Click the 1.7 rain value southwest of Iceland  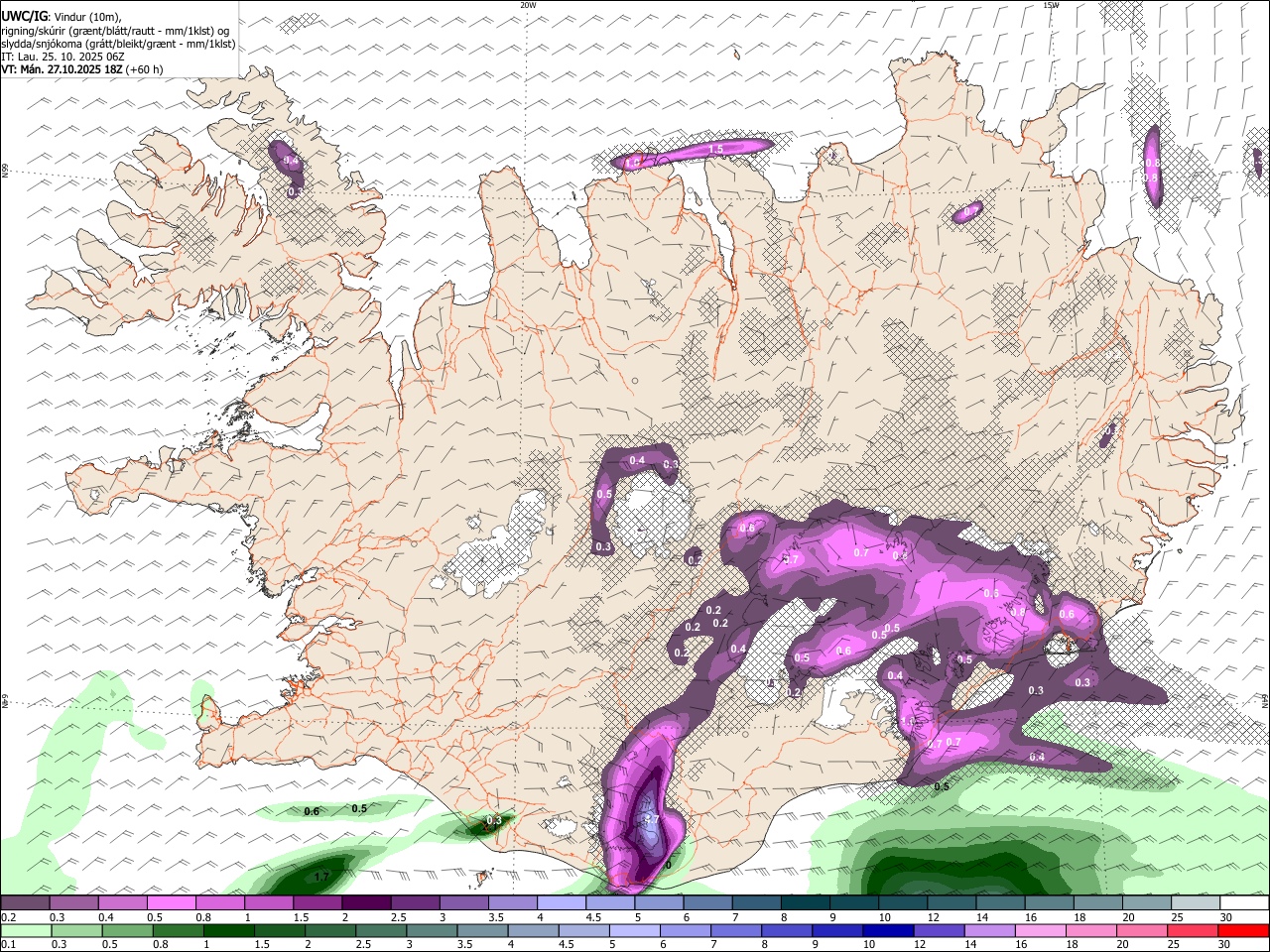(x=321, y=877)
